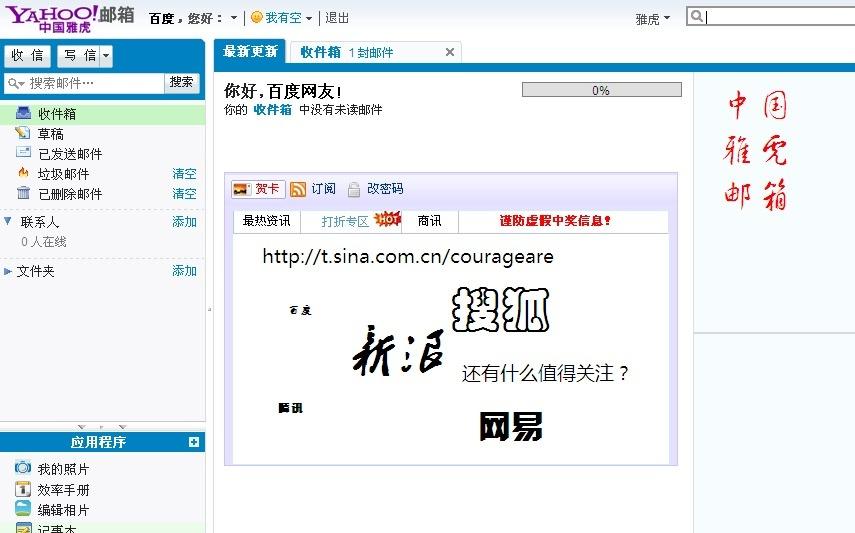Click the 网易 text in the ad
The width and height of the screenshot is (855, 533).
[x=511, y=427]
